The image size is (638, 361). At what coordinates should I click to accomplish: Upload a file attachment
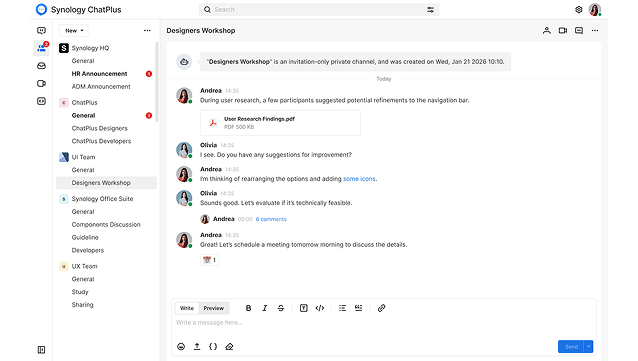(197, 346)
